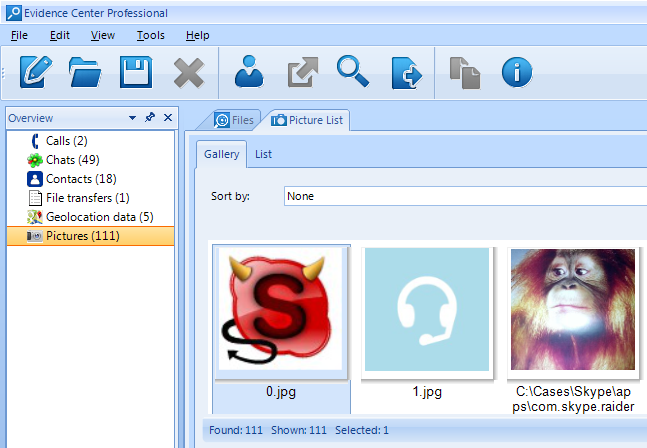Open the Sort by combo box
Screen dimensions: 647x448
(465, 196)
